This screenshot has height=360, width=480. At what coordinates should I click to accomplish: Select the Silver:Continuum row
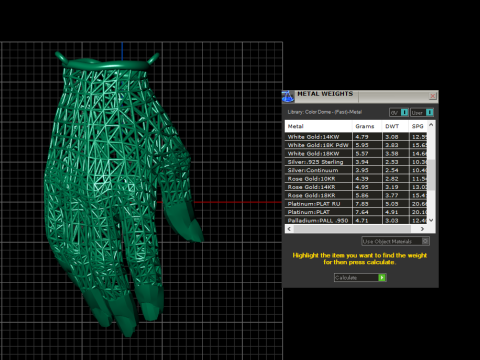(x=356, y=170)
